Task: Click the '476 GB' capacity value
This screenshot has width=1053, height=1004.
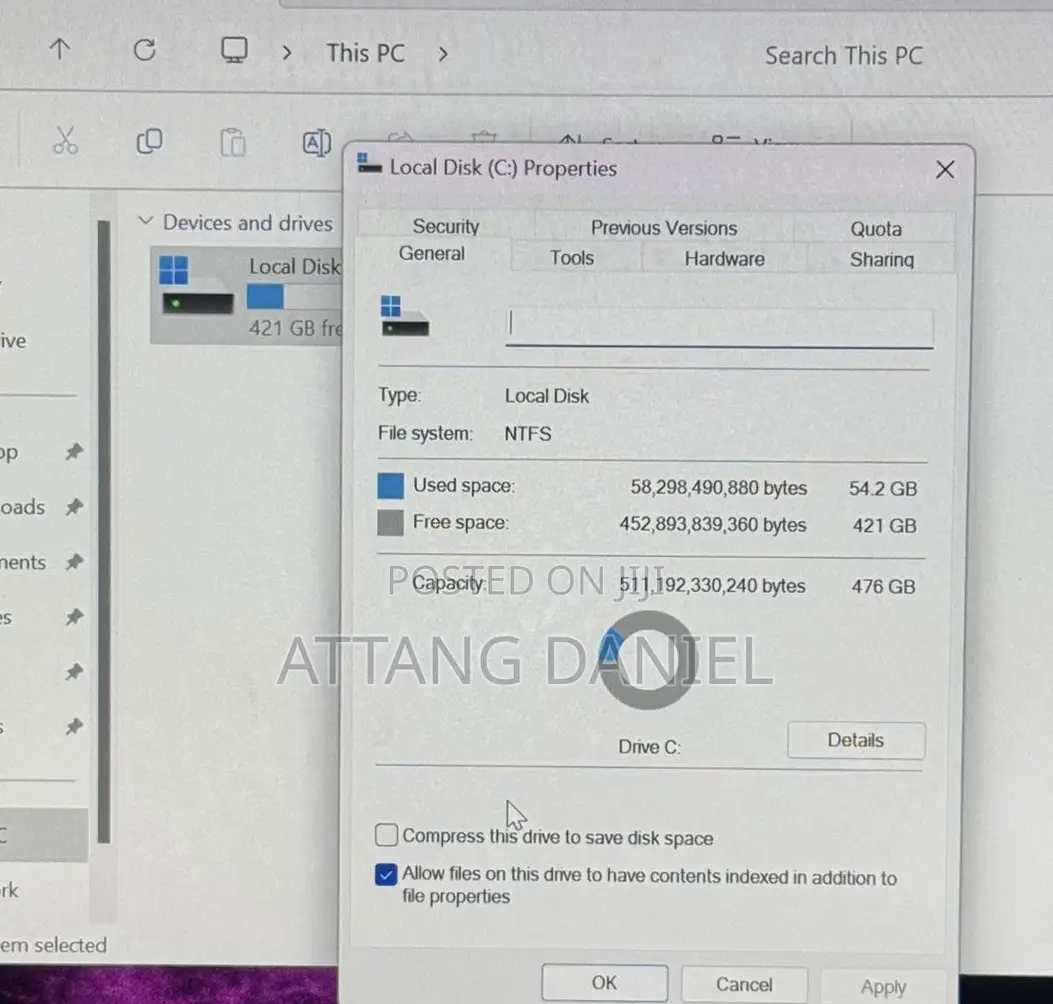Action: click(883, 586)
